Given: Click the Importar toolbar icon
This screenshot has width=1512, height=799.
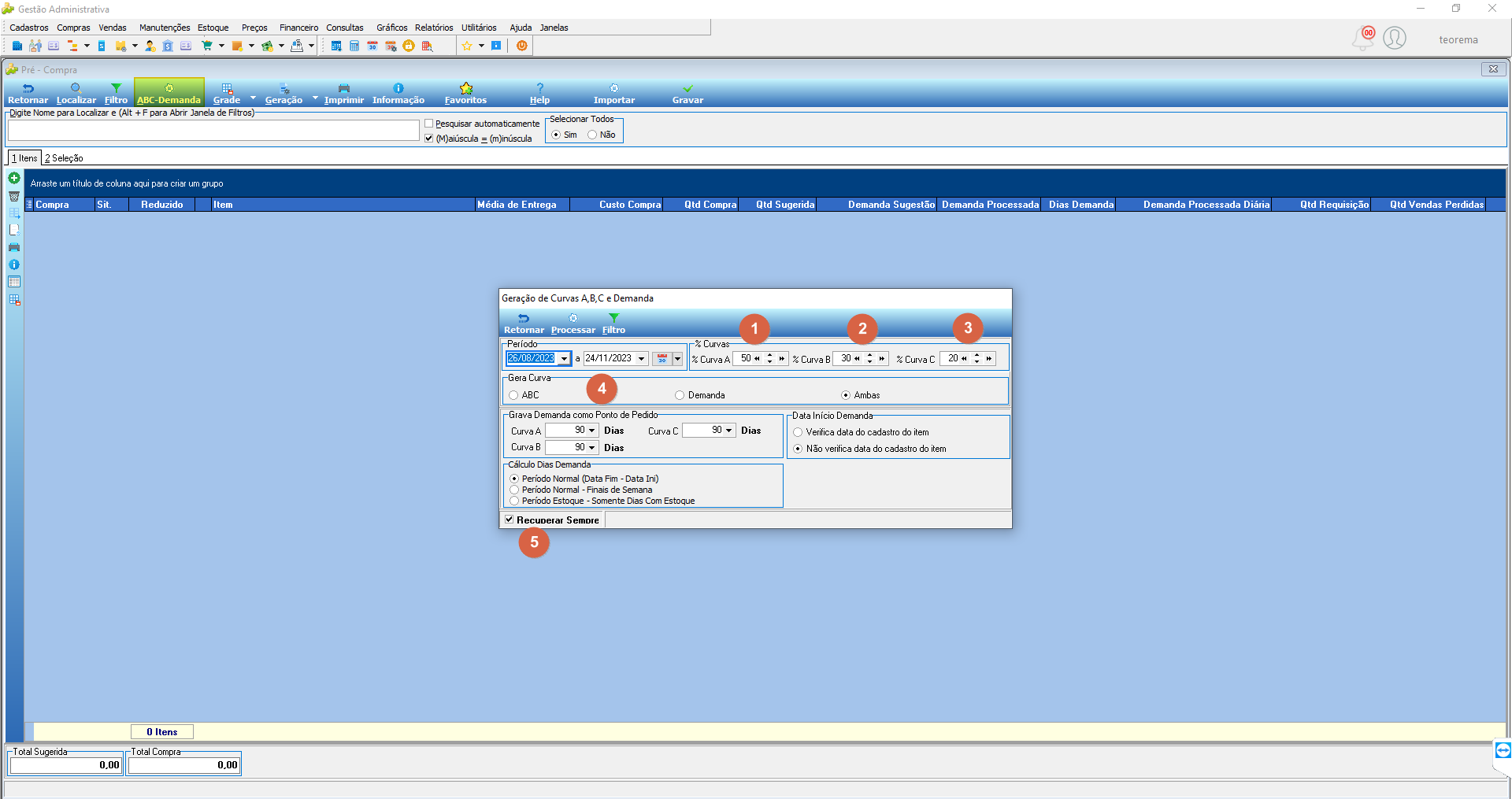Looking at the screenshot, I should coord(614,88).
